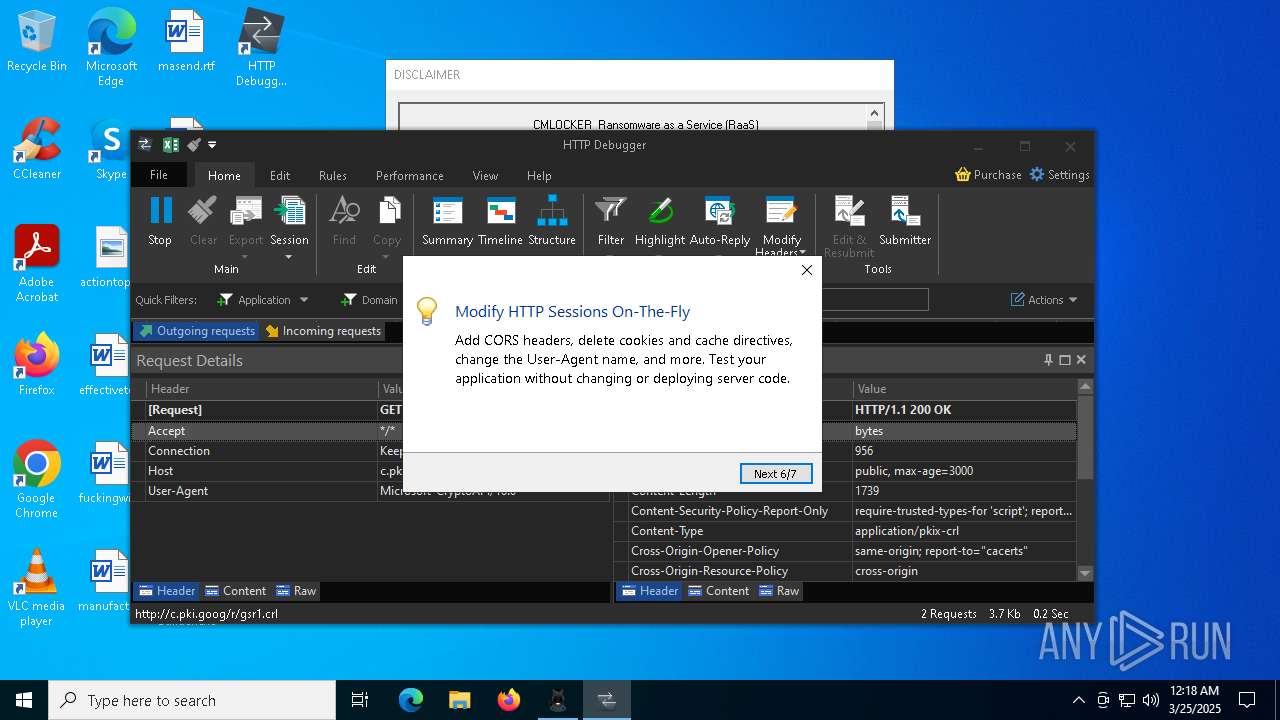Viewport: 1280px width, 720px height.
Task: Click the Clear brush icon
Action: 203,221
